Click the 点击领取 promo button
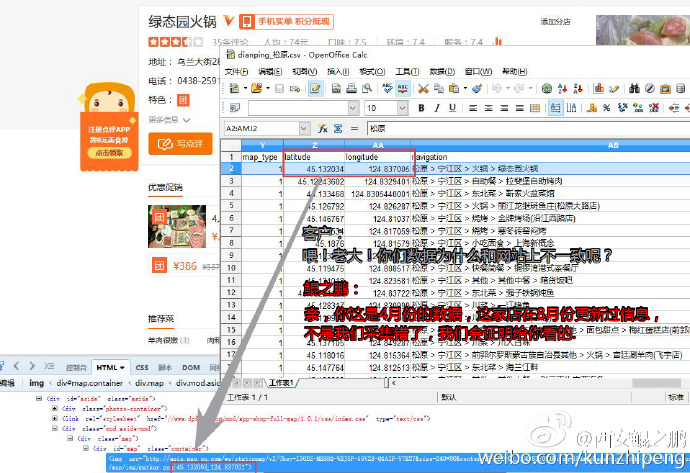This screenshot has height=473, width=690. pos(109,153)
